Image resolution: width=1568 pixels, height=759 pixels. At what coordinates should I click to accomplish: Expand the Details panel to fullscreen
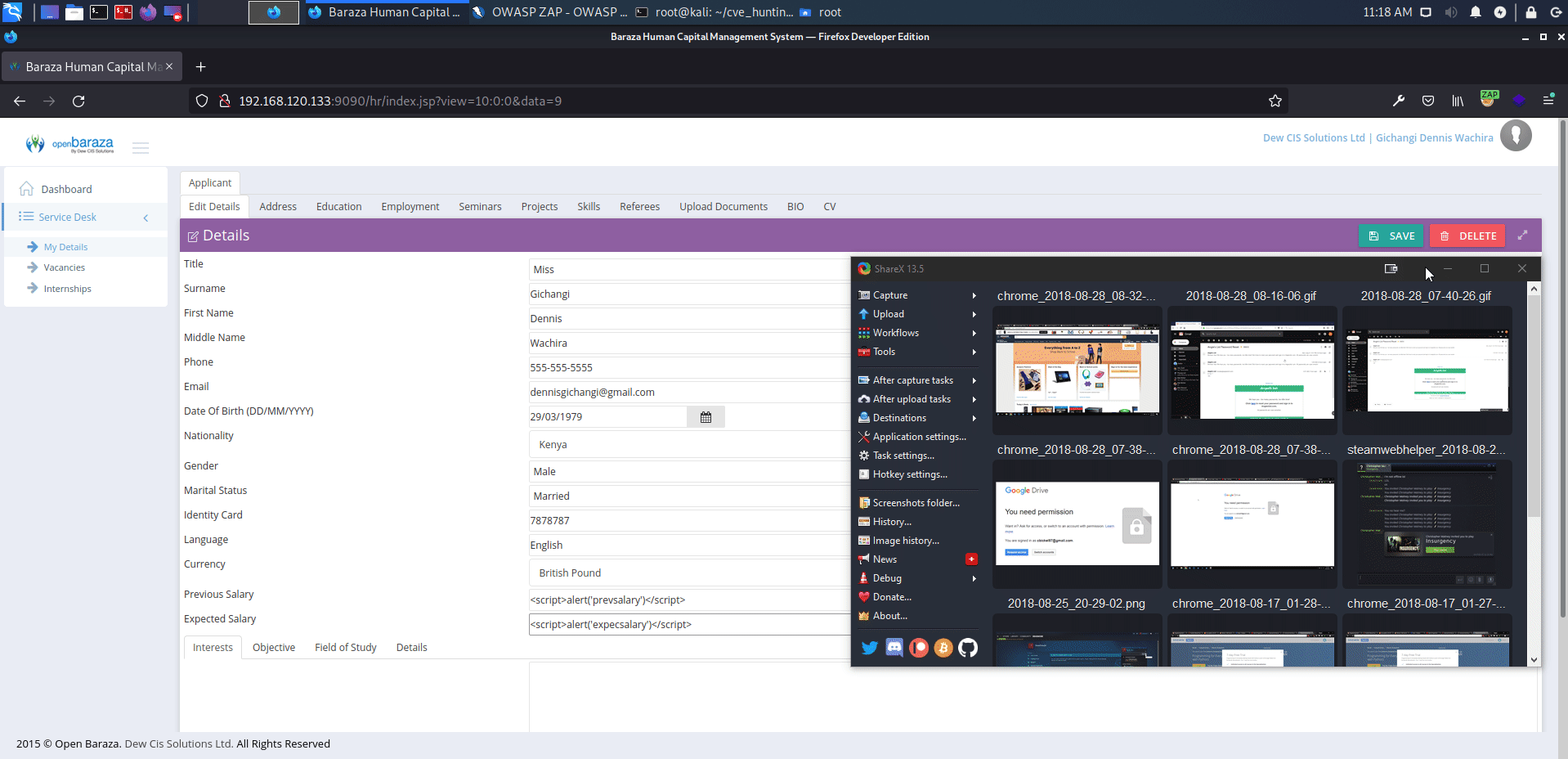[x=1522, y=236]
